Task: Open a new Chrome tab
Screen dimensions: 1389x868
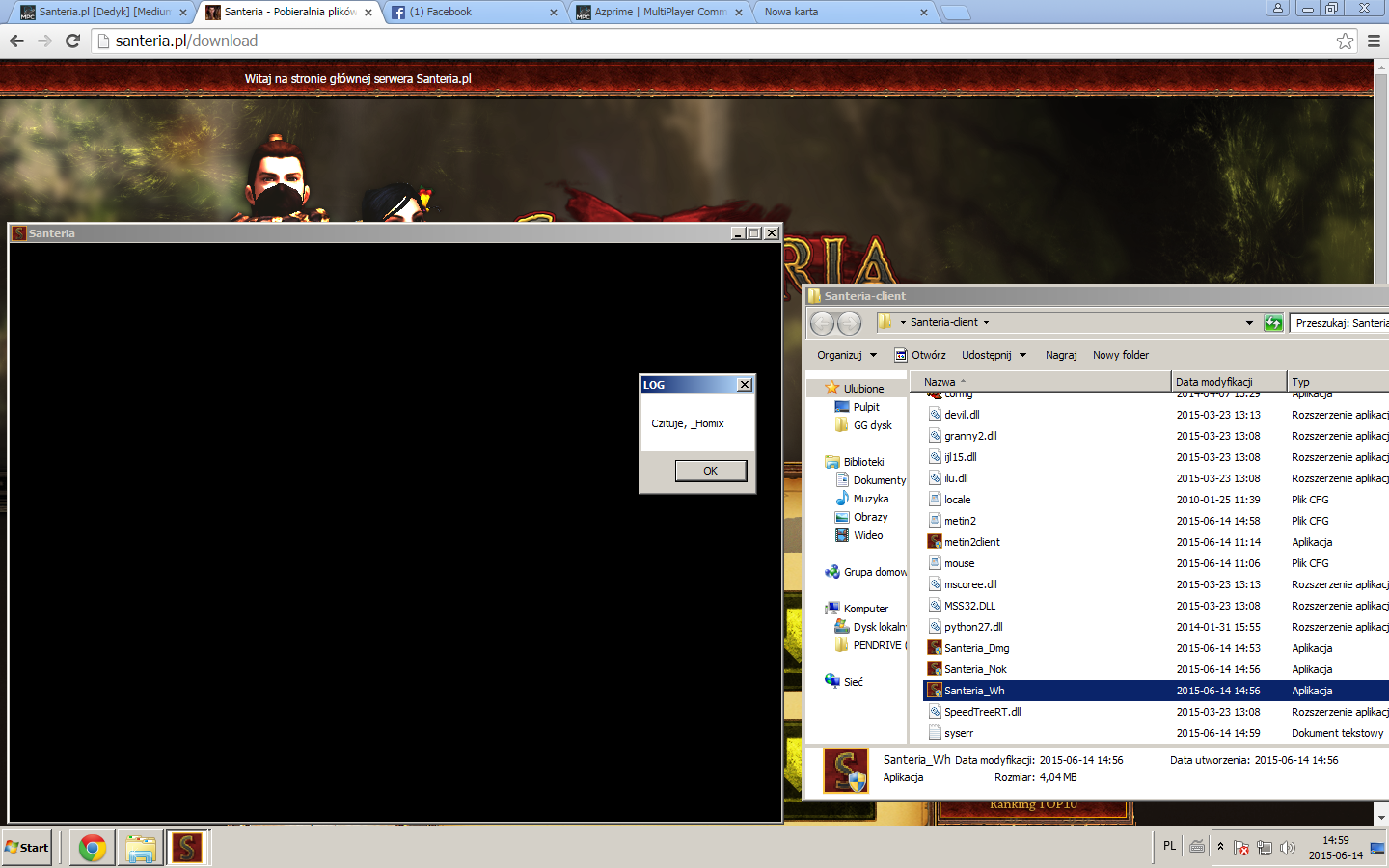Action: tap(955, 13)
